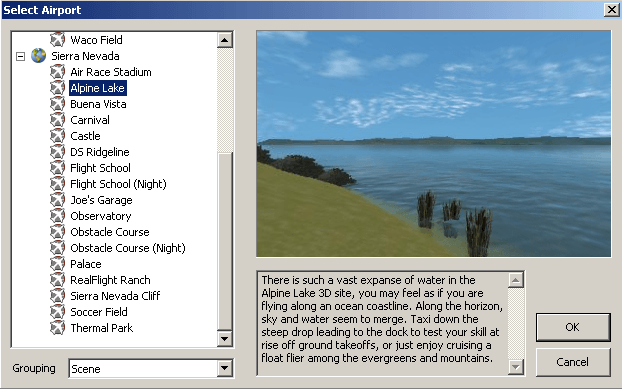Click the description box scroll down arrow
Screen dimensions: 622x390
pyautogui.click(x=516, y=367)
